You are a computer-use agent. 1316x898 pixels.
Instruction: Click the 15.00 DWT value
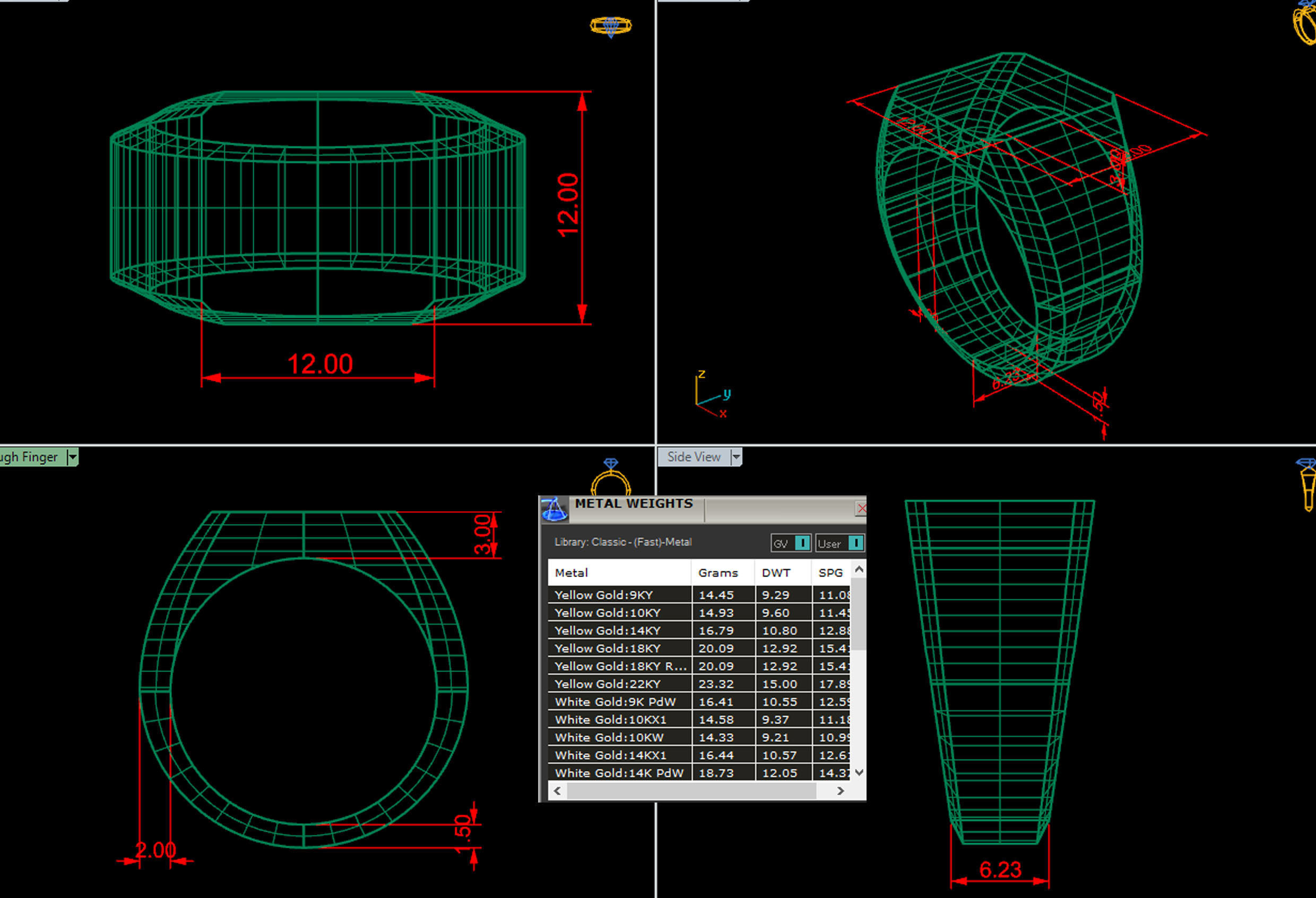pyautogui.click(x=779, y=684)
